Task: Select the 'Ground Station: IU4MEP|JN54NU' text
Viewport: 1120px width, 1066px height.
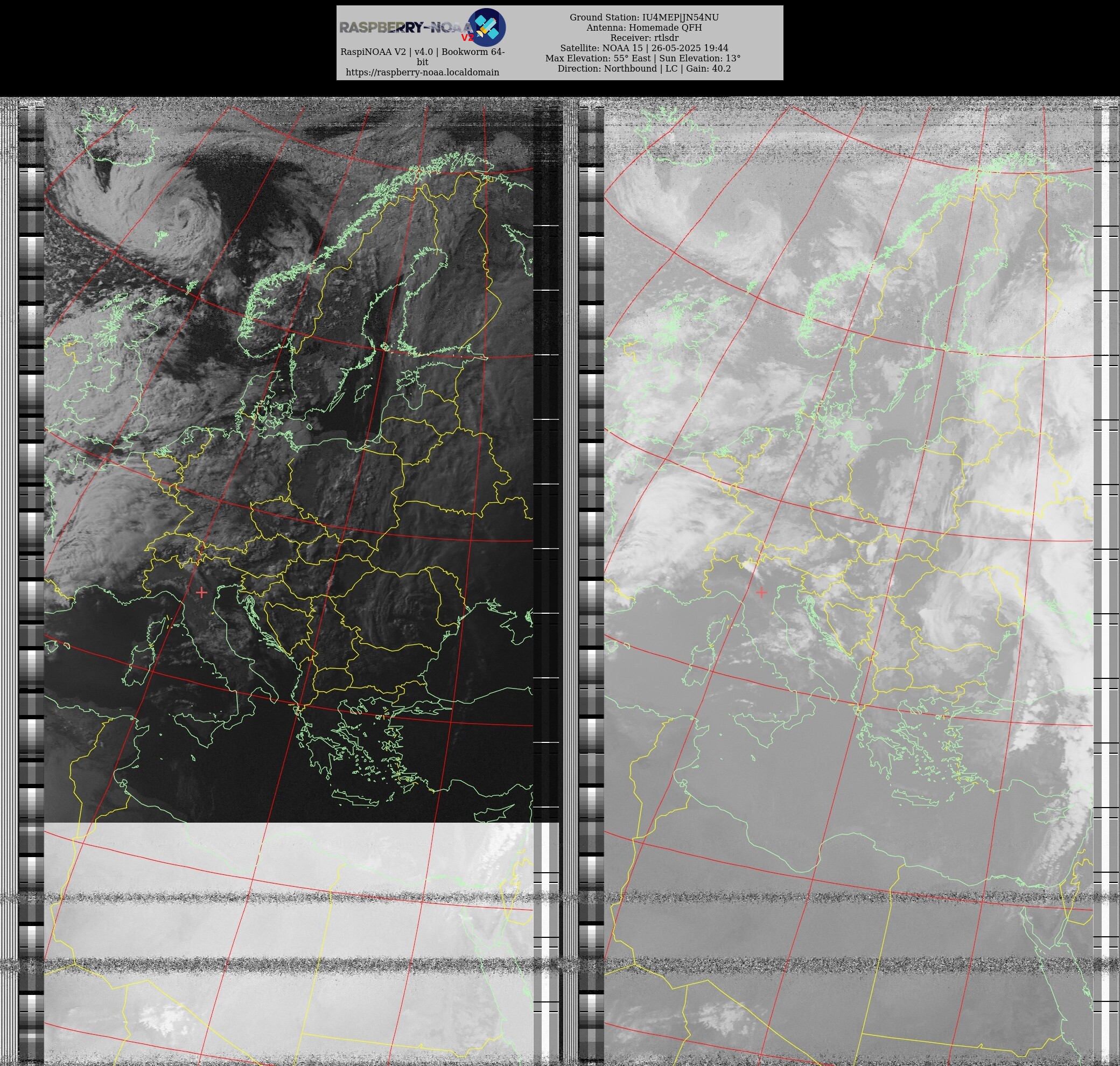Action: (644, 18)
